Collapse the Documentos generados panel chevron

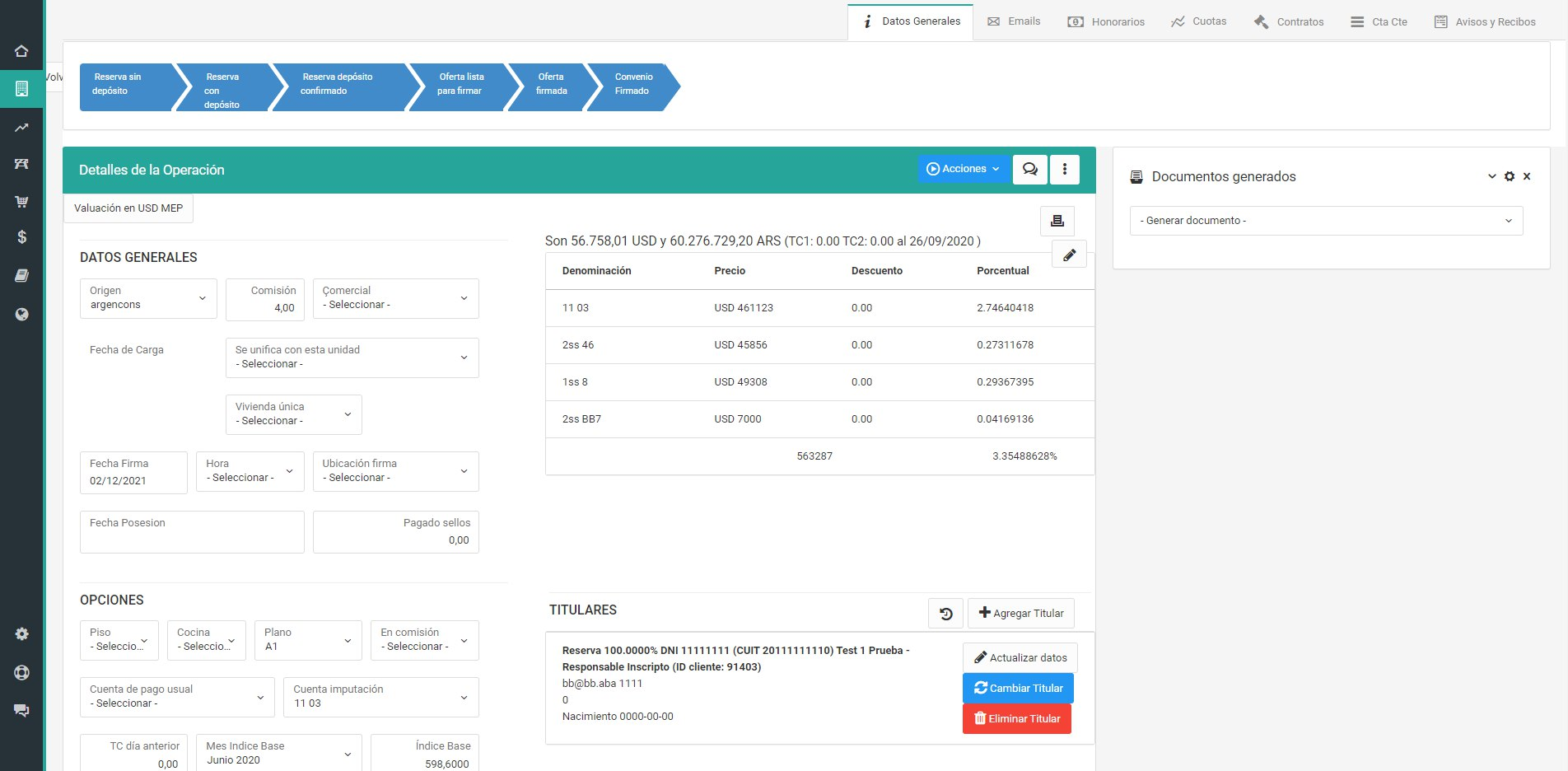pyautogui.click(x=1491, y=176)
